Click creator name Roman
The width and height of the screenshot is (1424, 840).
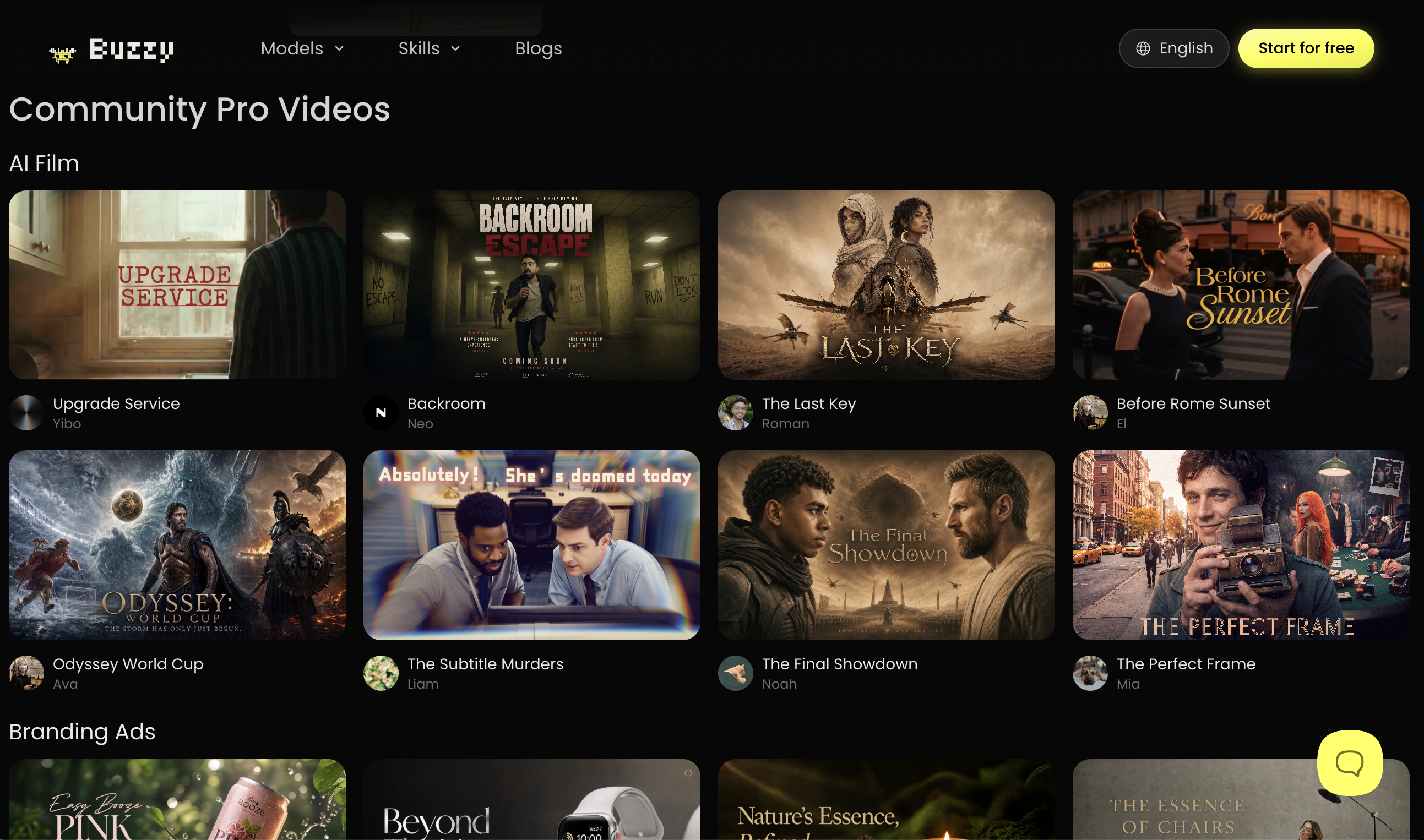(x=785, y=423)
